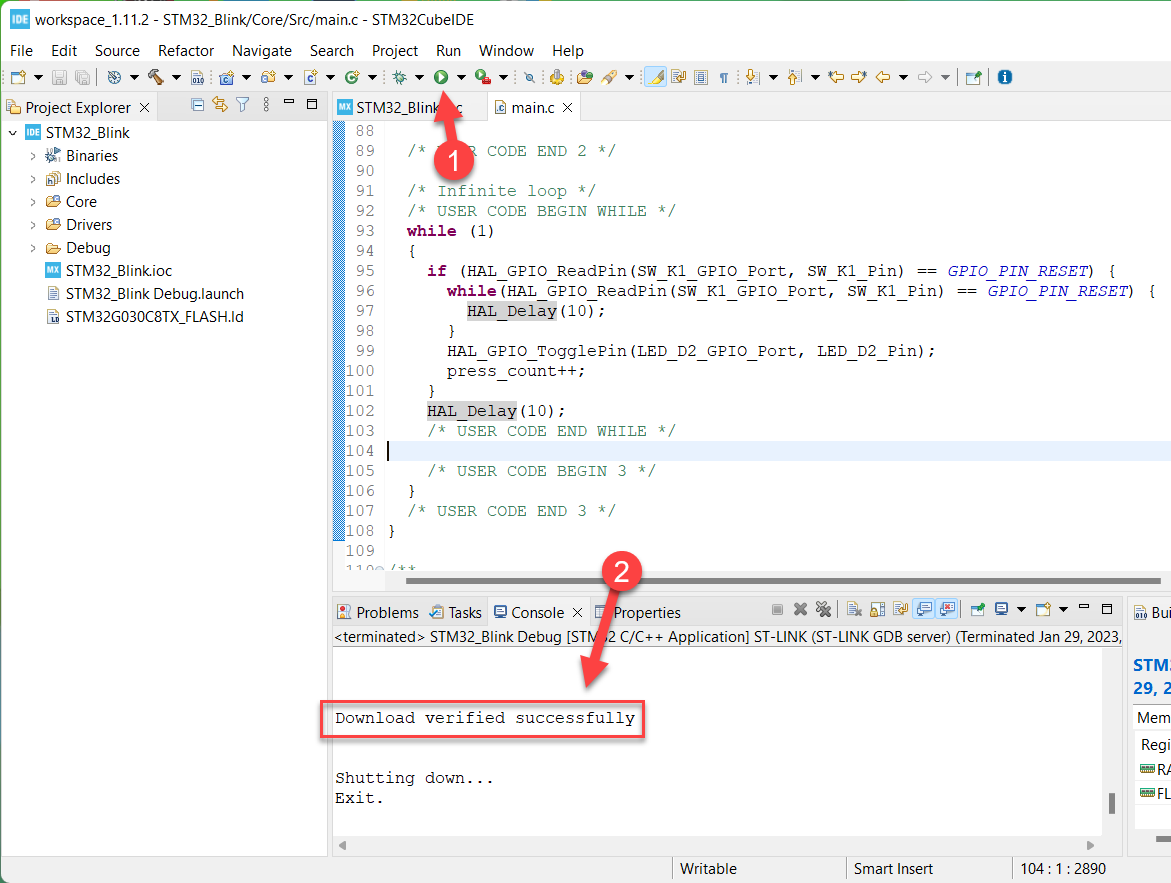Viewport: 1171px width, 883px height.
Task: Click the Last Edit Location arrow icon
Action: click(836, 77)
